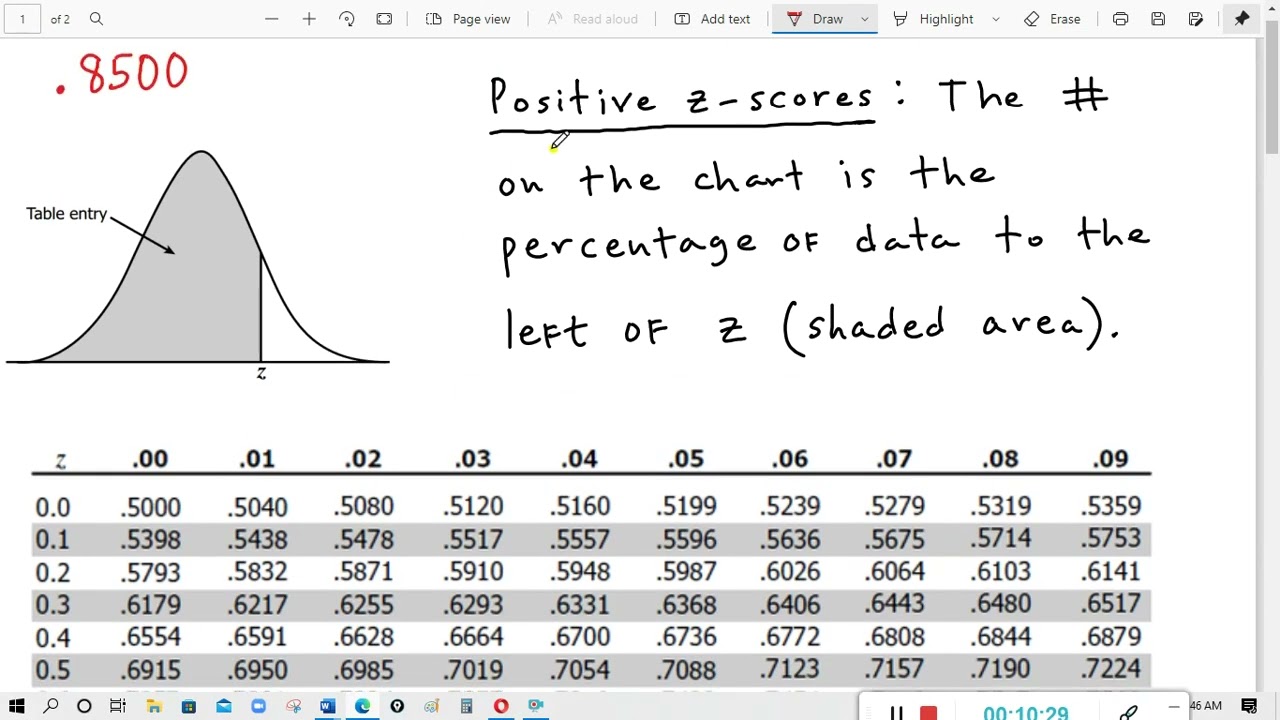This screenshot has width=1280, height=720.
Task: Open the Windows Start menu
Action: point(17,707)
